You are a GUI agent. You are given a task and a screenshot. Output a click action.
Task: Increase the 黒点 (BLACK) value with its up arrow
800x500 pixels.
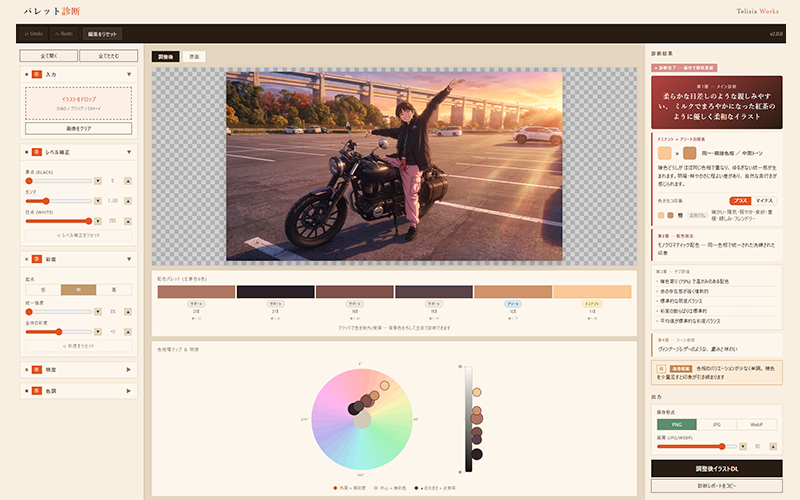pyautogui.click(x=128, y=181)
